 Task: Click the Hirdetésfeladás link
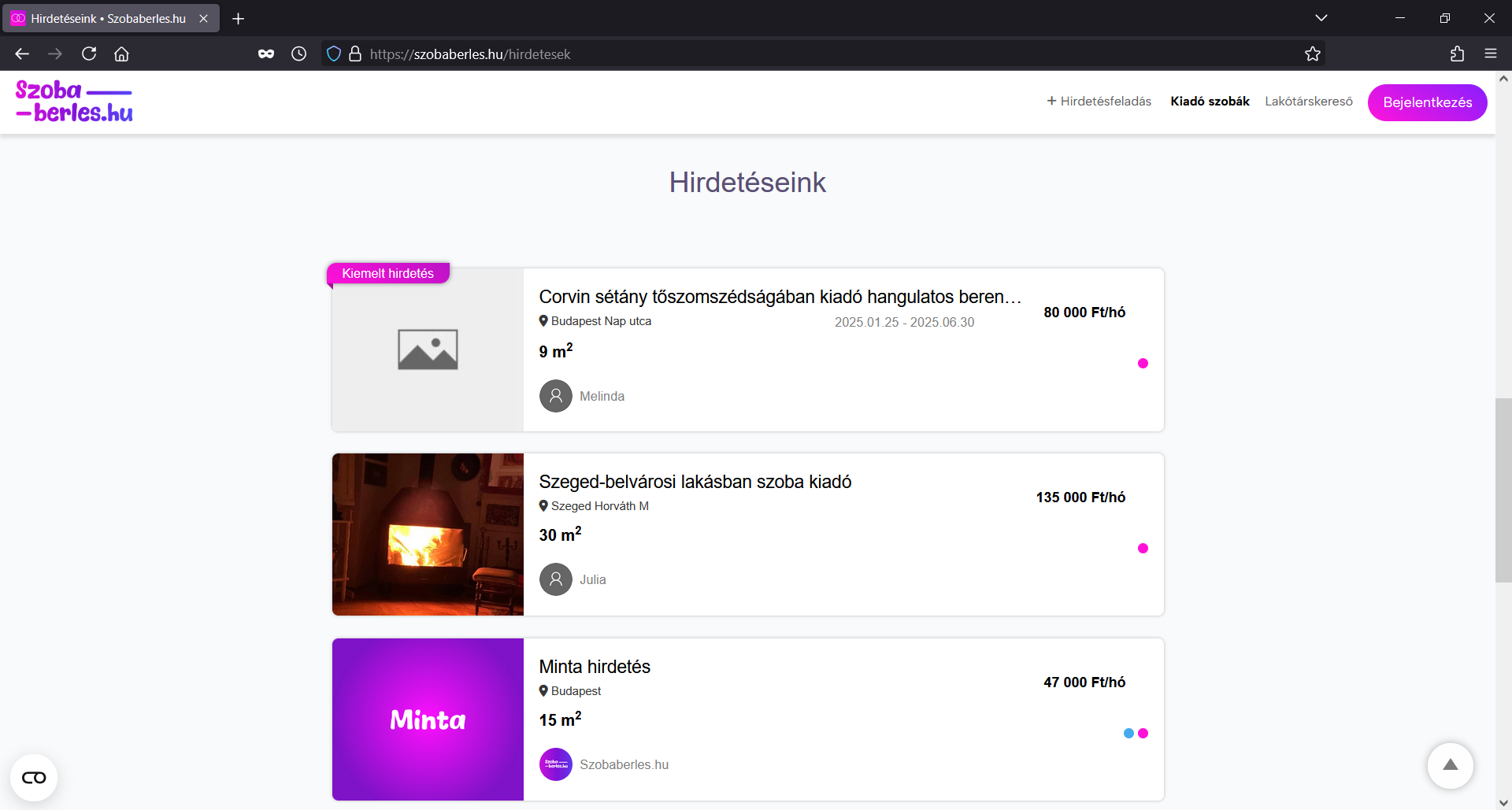pos(1099,102)
